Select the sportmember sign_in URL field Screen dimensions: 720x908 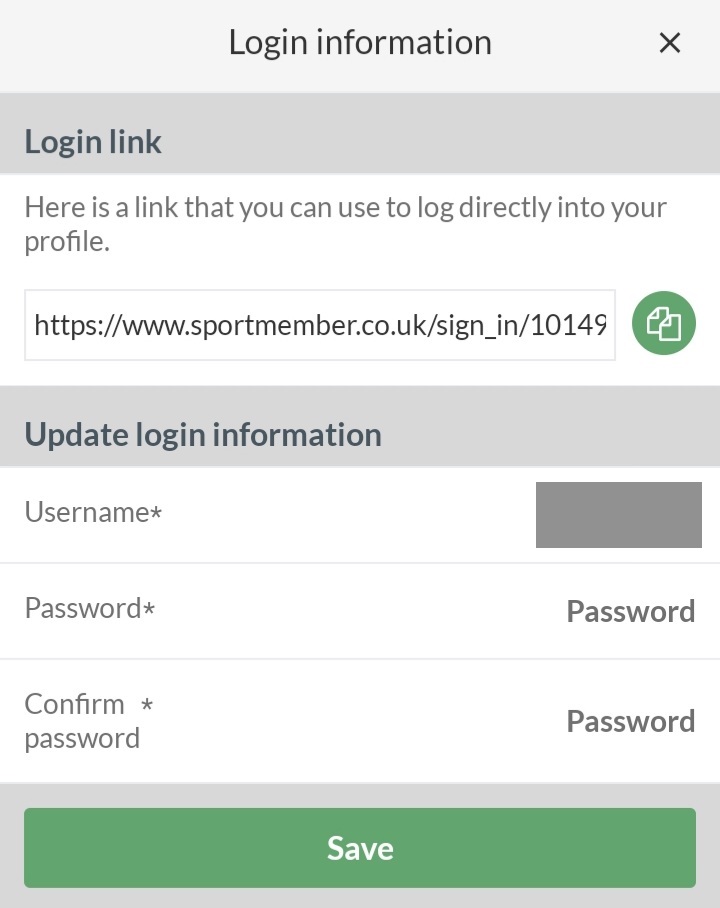pyautogui.click(x=320, y=325)
